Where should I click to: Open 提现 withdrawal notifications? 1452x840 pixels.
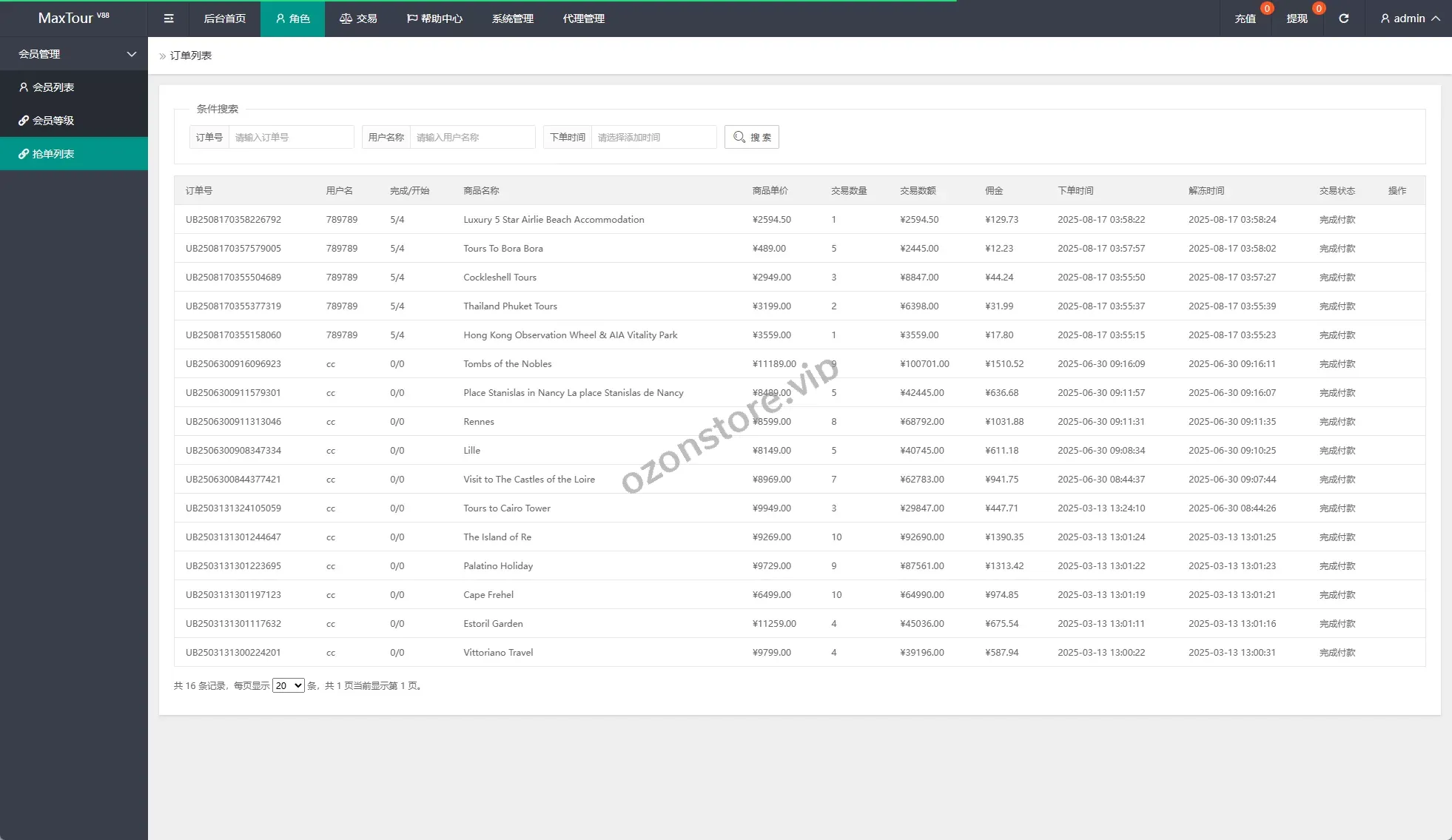tap(1297, 19)
